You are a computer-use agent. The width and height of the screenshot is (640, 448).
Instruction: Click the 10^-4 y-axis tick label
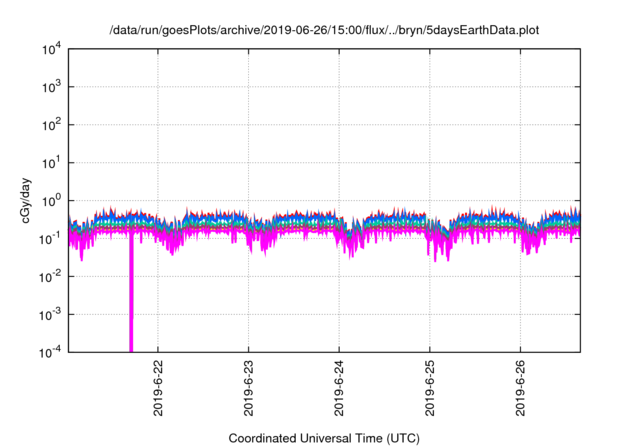(x=51, y=352)
